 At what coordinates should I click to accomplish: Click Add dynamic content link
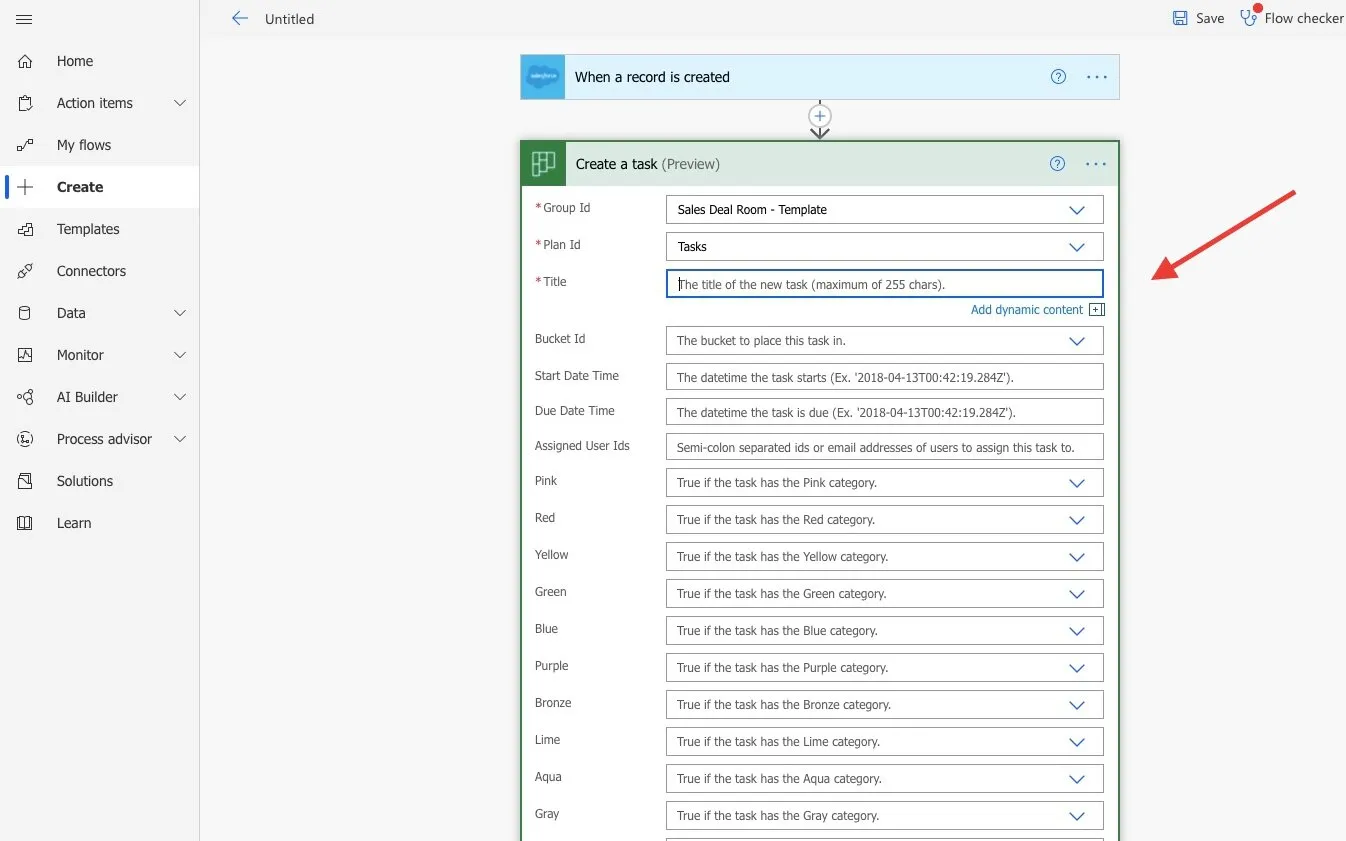pyautogui.click(x=1027, y=310)
